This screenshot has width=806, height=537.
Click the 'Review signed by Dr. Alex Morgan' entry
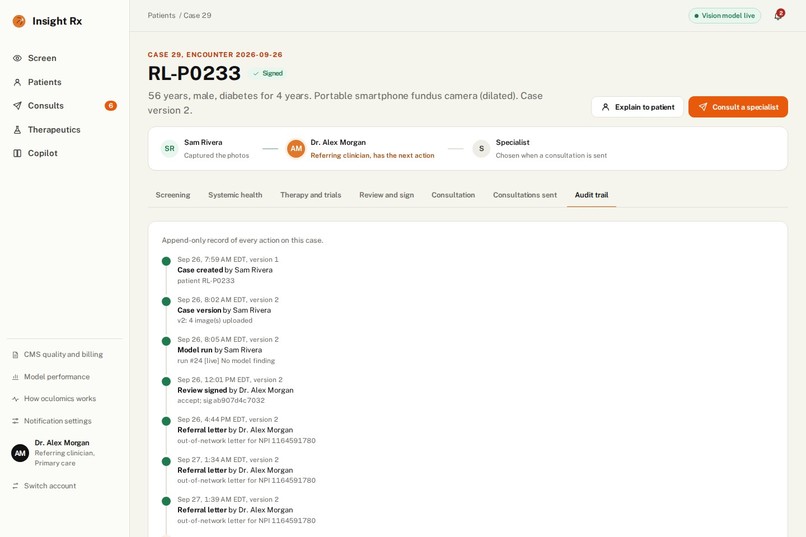pos(235,390)
